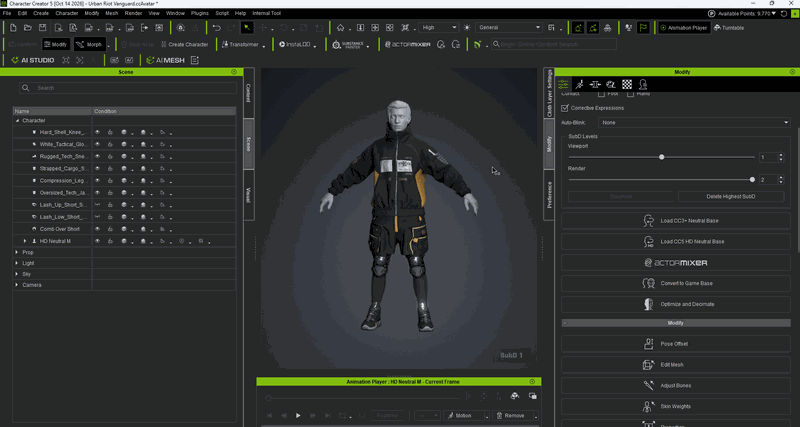800x427 pixels.
Task: Expand the Prop tree node
Action: [17, 253]
